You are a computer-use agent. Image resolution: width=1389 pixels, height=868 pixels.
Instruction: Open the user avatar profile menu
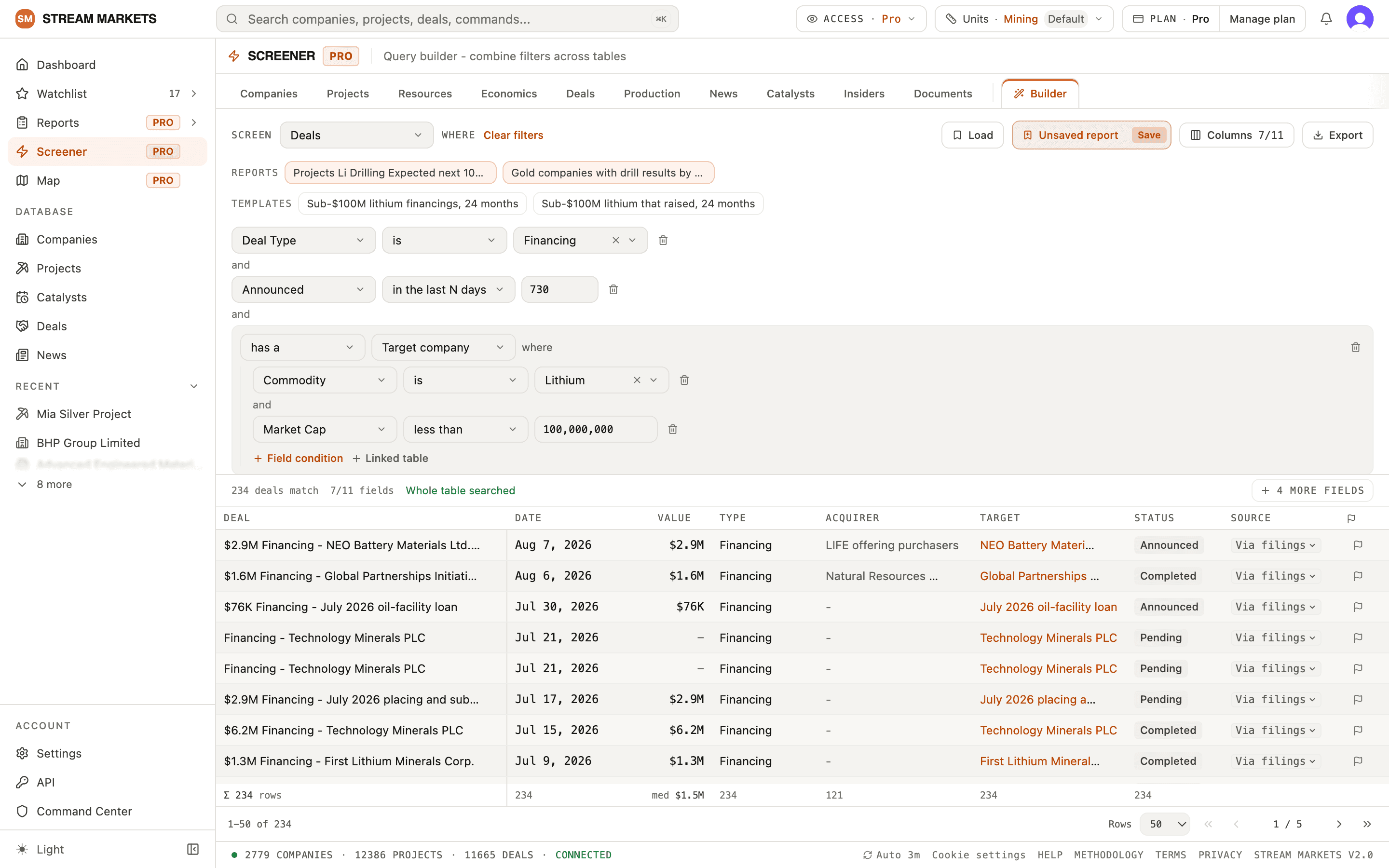(x=1360, y=19)
